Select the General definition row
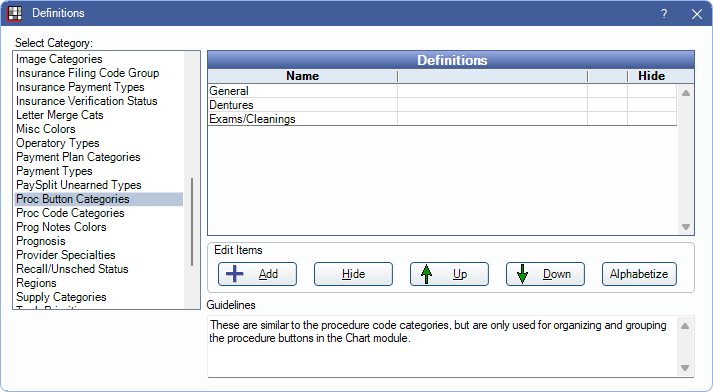Screen dimensions: 713x392 click(442, 91)
